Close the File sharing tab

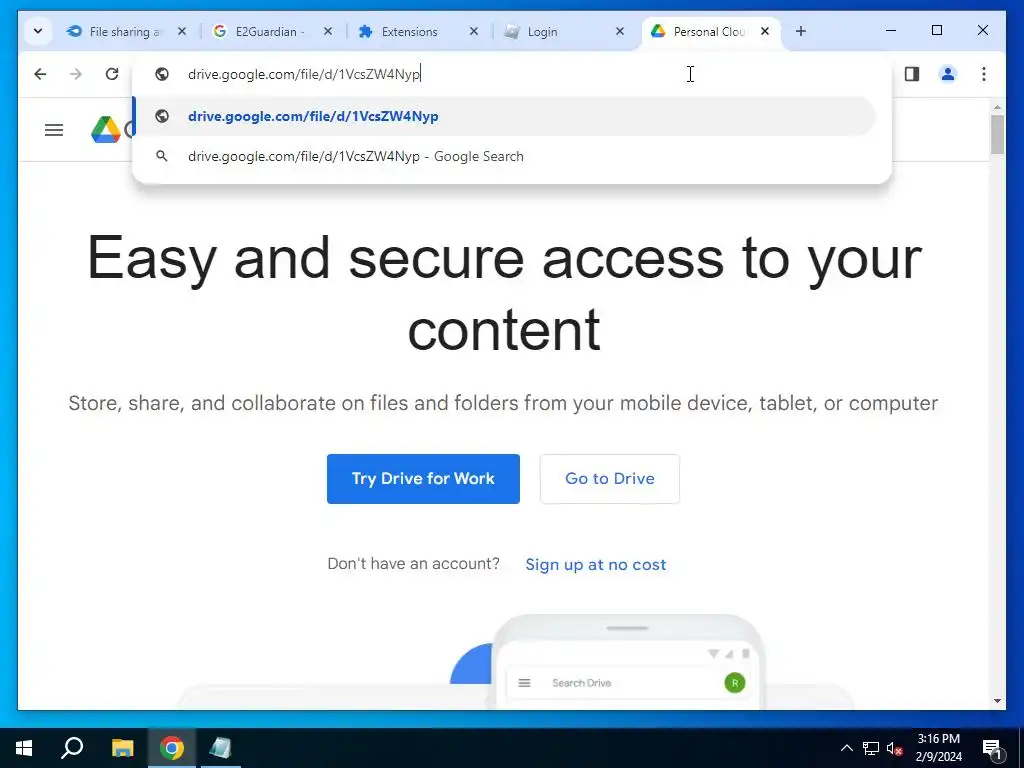coord(182,31)
